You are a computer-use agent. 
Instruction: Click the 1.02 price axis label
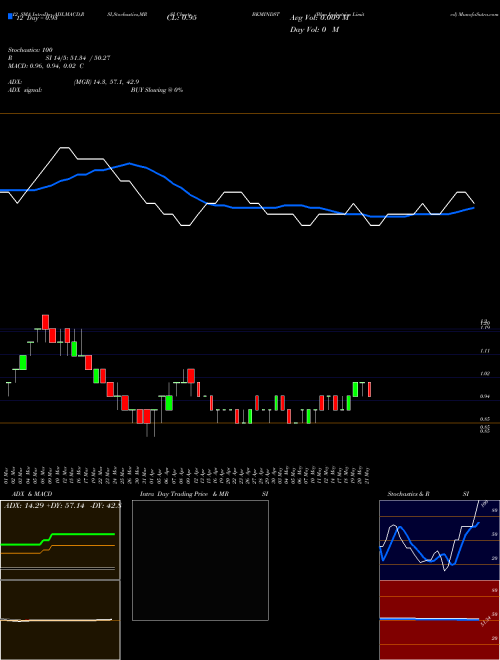[x=484, y=373]
